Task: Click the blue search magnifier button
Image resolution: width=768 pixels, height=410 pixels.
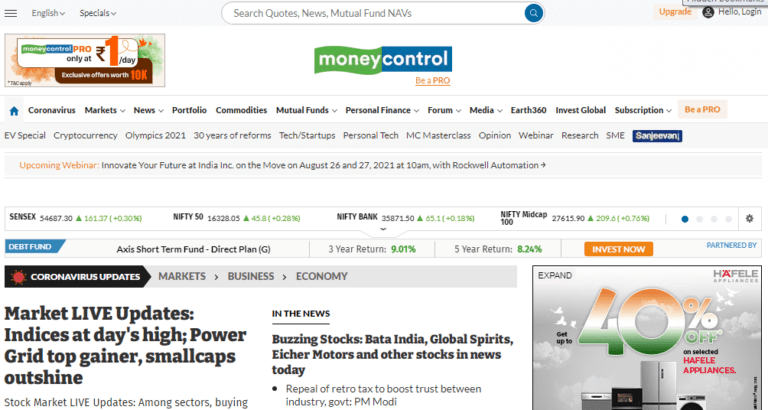Action: click(x=533, y=13)
